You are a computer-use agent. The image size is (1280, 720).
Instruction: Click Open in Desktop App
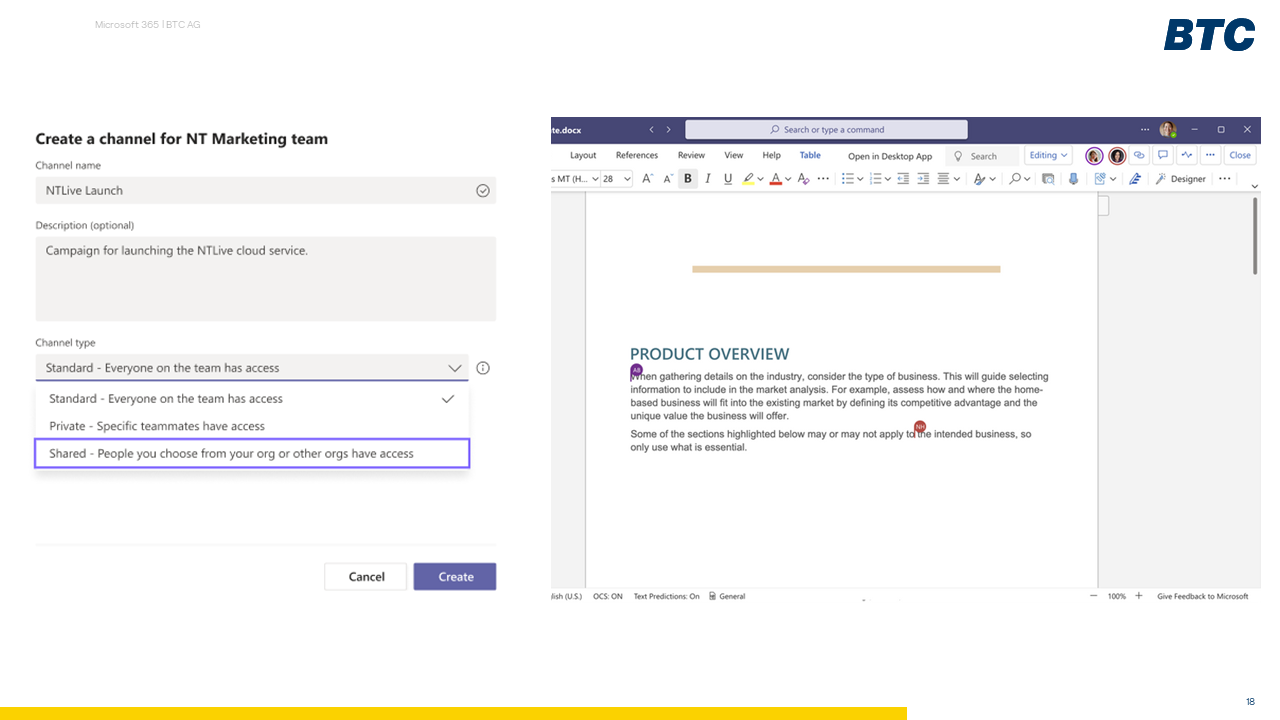pyautogui.click(x=890, y=157)
